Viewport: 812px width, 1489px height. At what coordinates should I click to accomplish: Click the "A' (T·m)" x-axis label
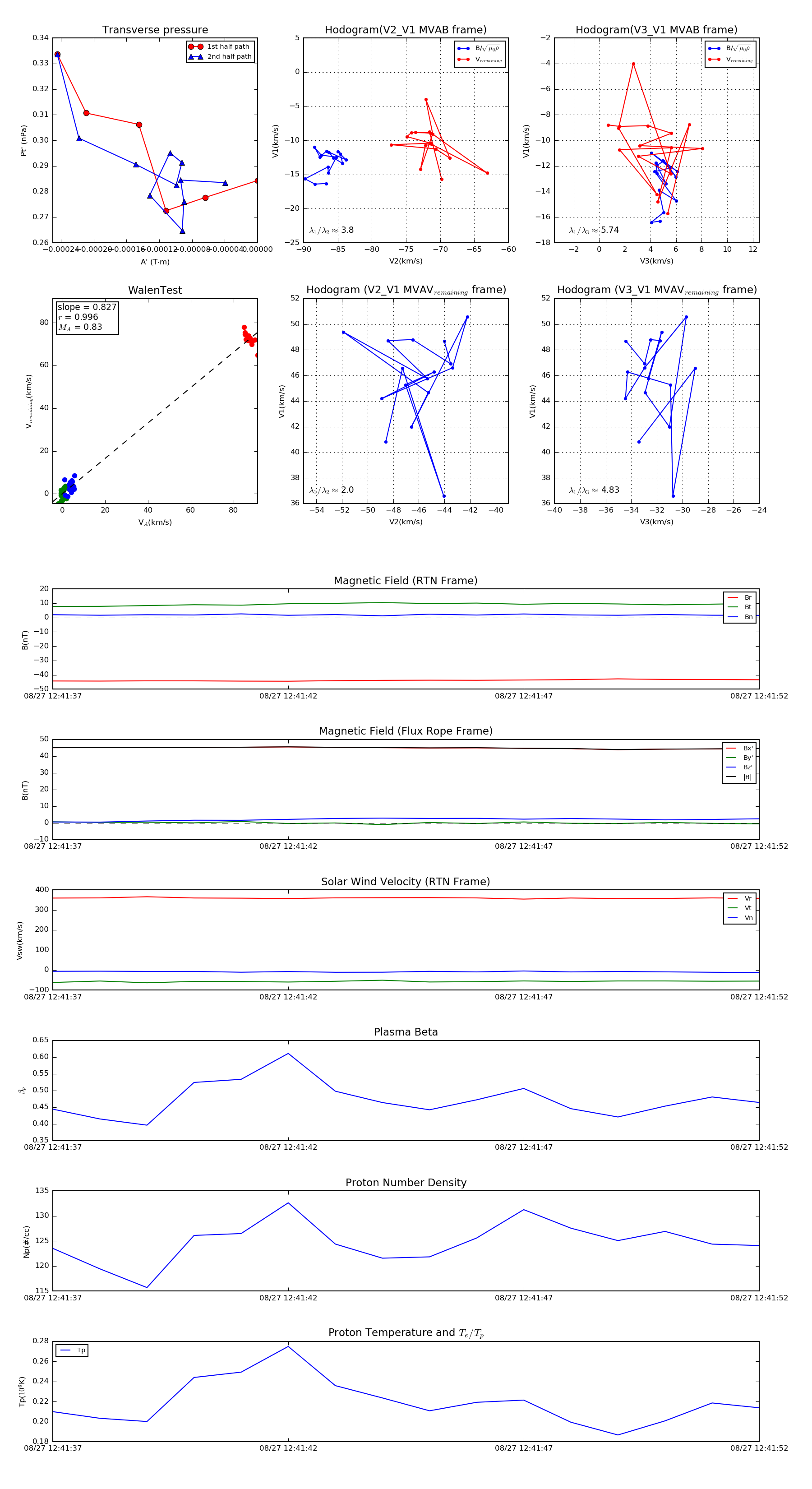pyautogui.click(x=155, y=262)
